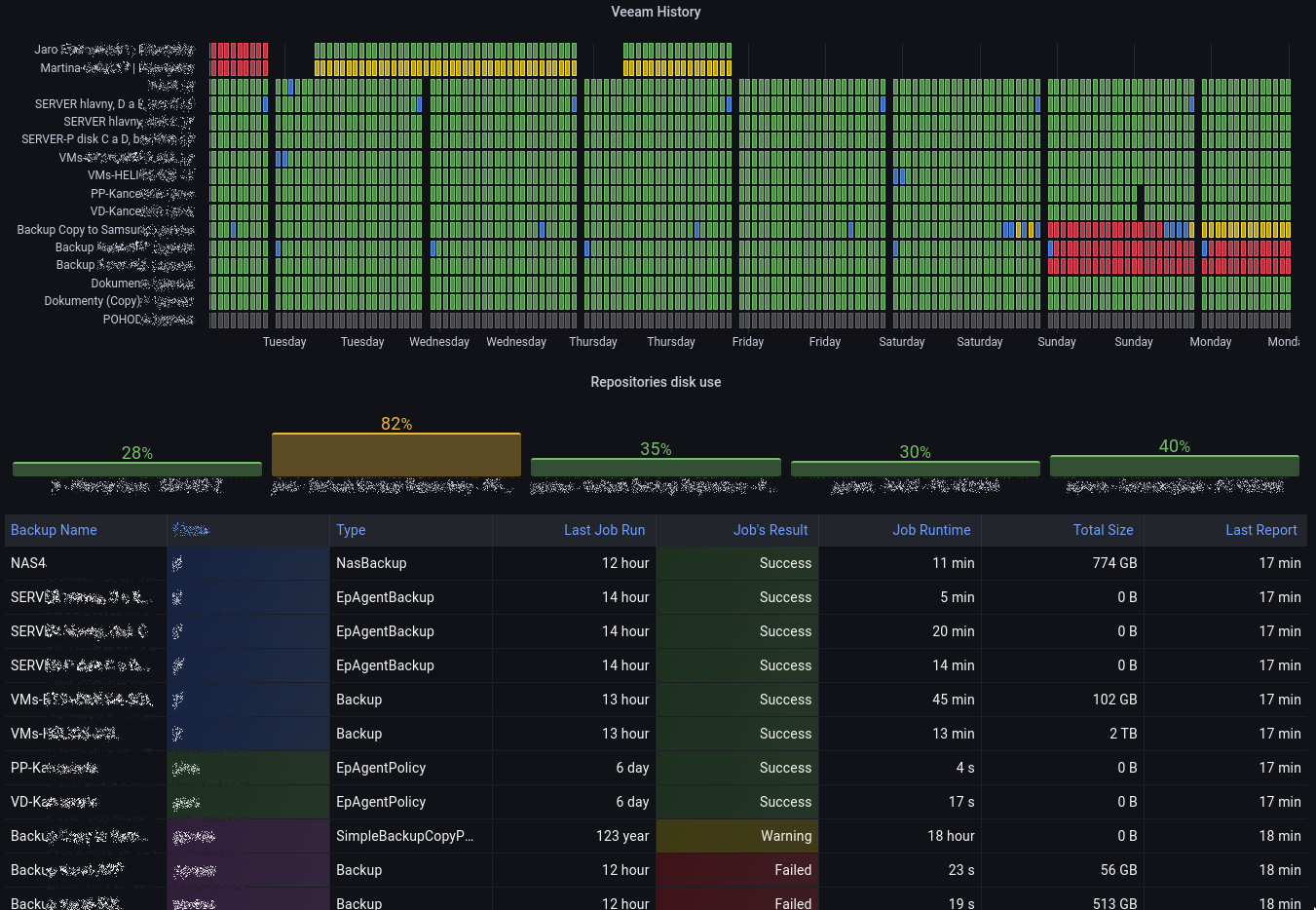Click the 13 min job runtime cell
Screen dimensions: 1316x910
(900, 734)
